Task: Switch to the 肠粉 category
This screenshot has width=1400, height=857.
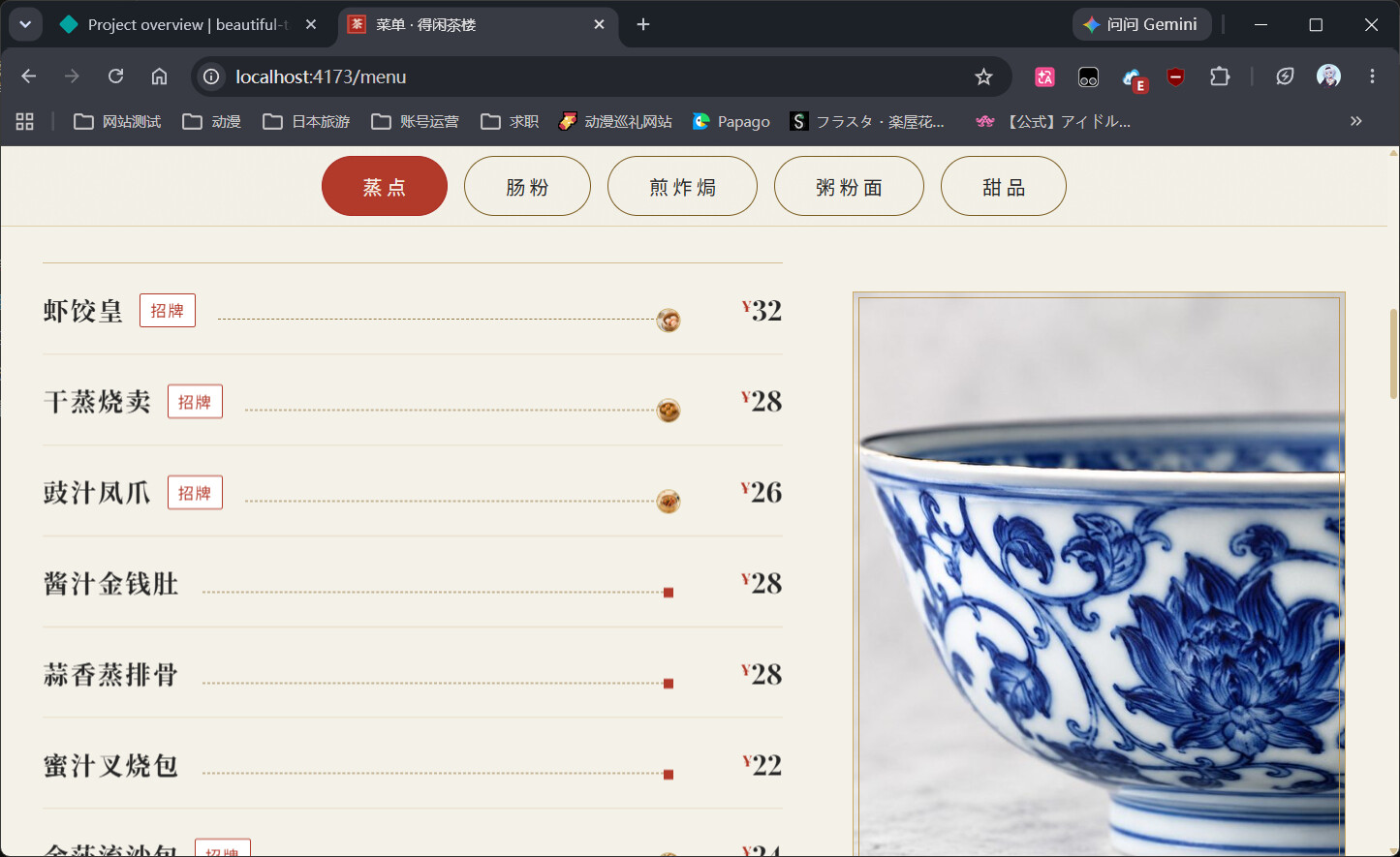Action: click(527, 187)
